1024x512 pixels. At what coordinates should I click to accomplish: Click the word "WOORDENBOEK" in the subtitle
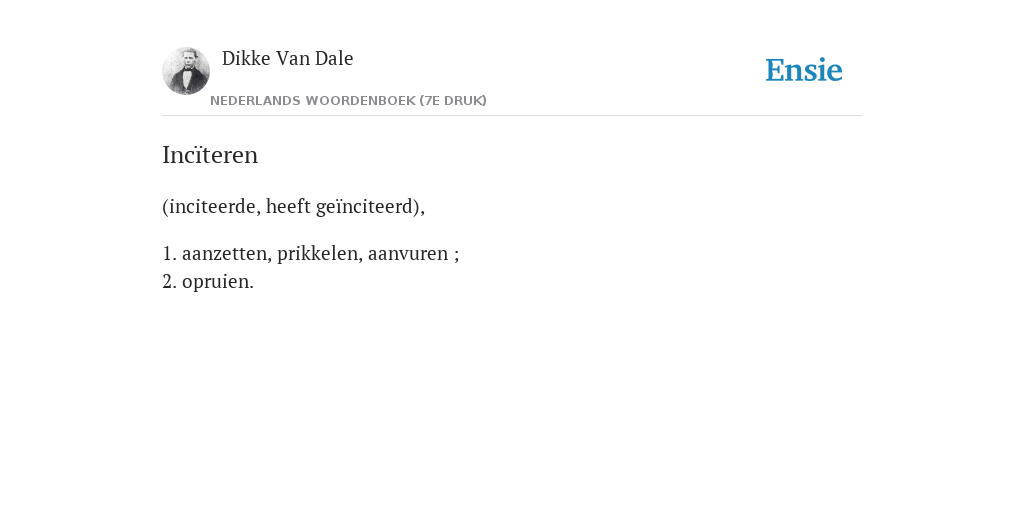[x=360, y=101]
